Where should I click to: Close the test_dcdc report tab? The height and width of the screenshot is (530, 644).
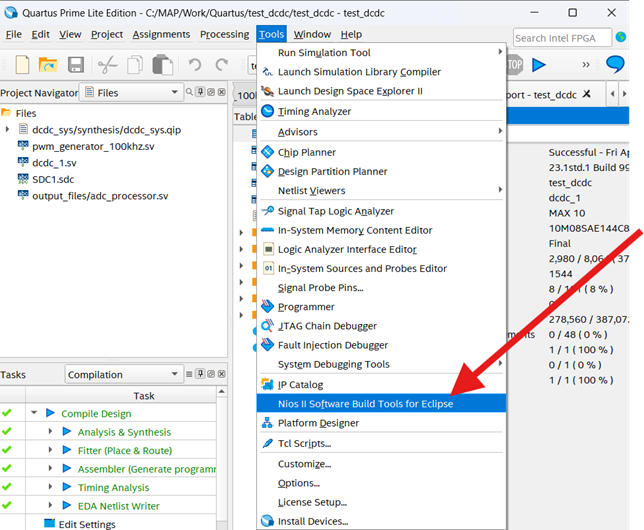(x=586, y=94)
